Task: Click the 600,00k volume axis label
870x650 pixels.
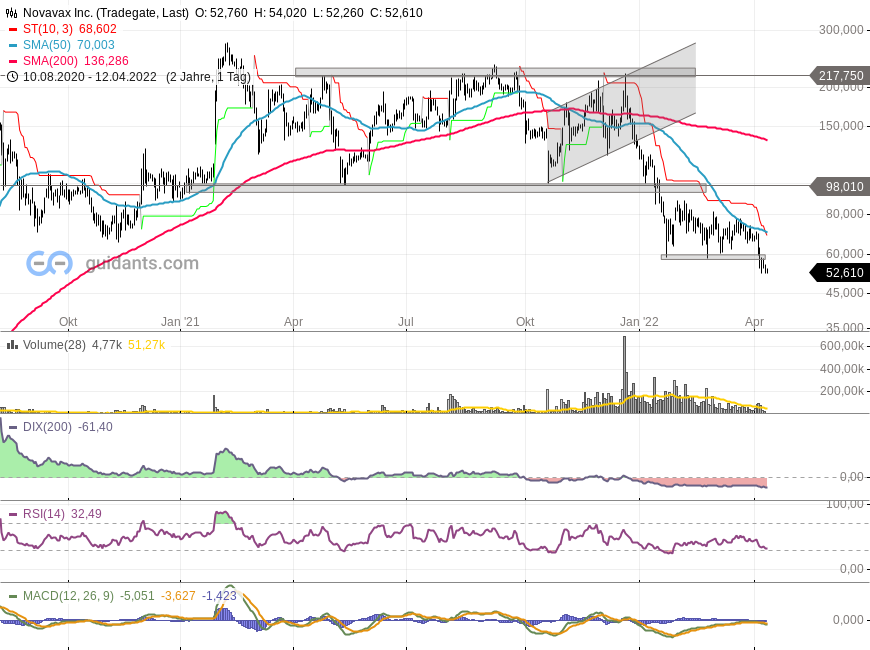Action: [x=842, y=346]
